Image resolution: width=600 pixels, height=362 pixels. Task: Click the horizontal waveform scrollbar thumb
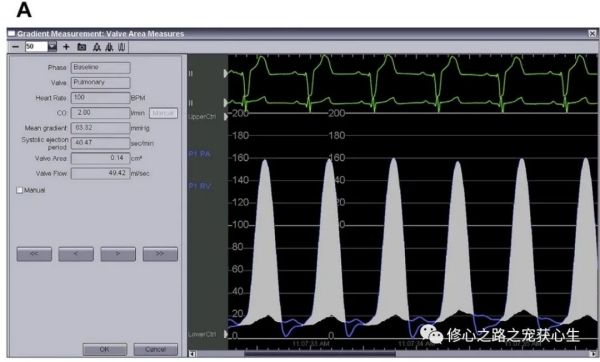point(320,354)
